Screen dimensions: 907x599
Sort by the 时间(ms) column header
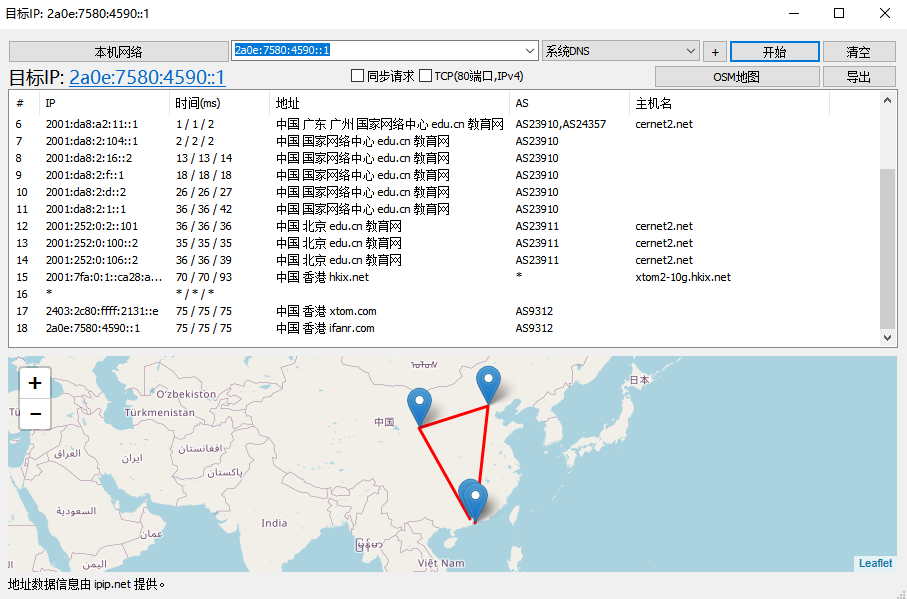click(x=197, y=103)
